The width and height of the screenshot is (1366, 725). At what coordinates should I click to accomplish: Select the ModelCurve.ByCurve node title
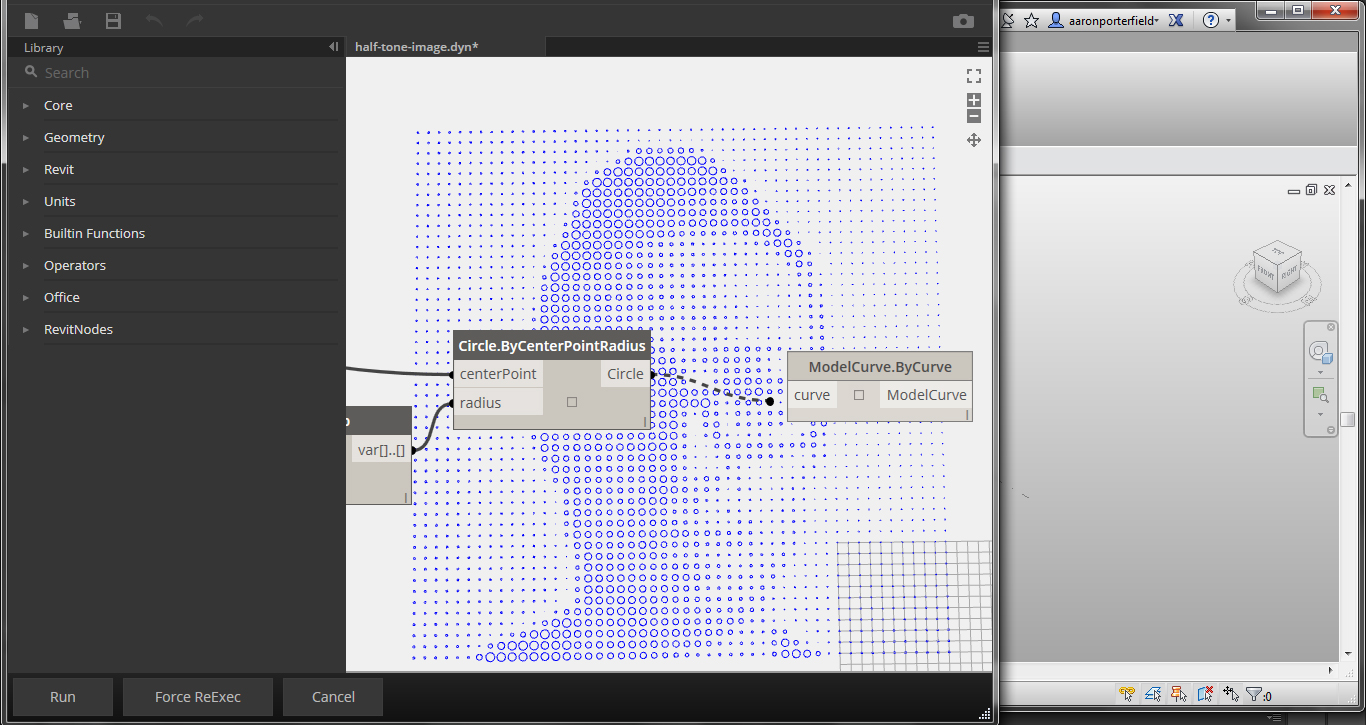coord(880,366)
